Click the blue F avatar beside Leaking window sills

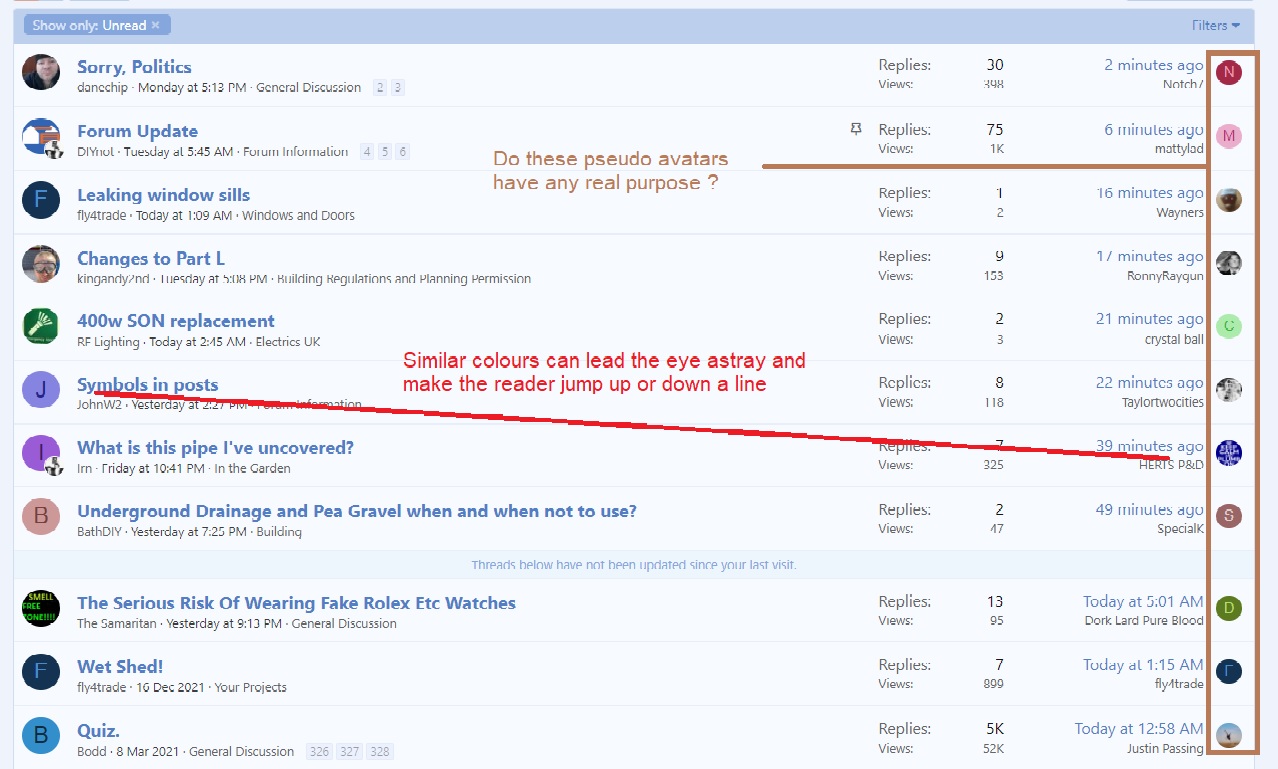(x=41, y=200)
